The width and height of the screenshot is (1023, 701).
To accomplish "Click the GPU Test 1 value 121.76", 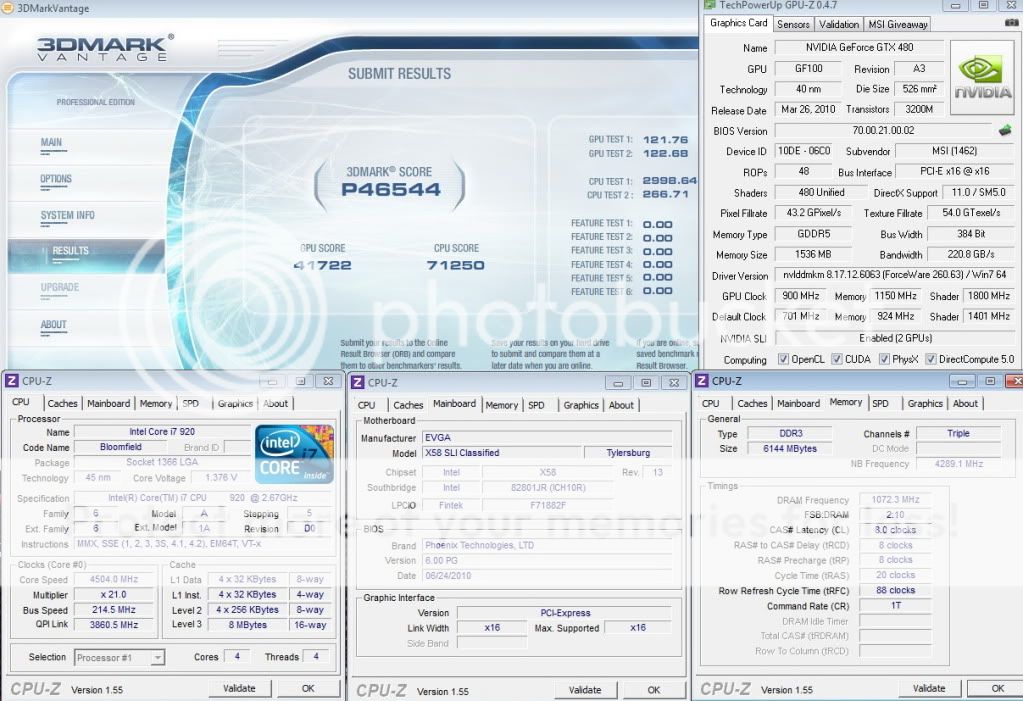I will (x=665, y=140).
